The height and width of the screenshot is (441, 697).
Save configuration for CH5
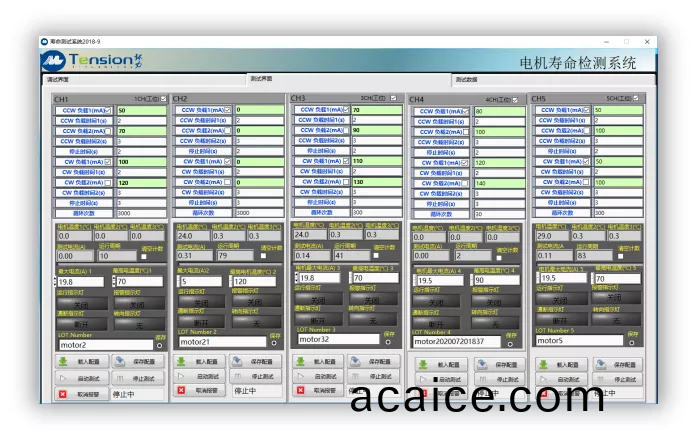click(618, 365)
